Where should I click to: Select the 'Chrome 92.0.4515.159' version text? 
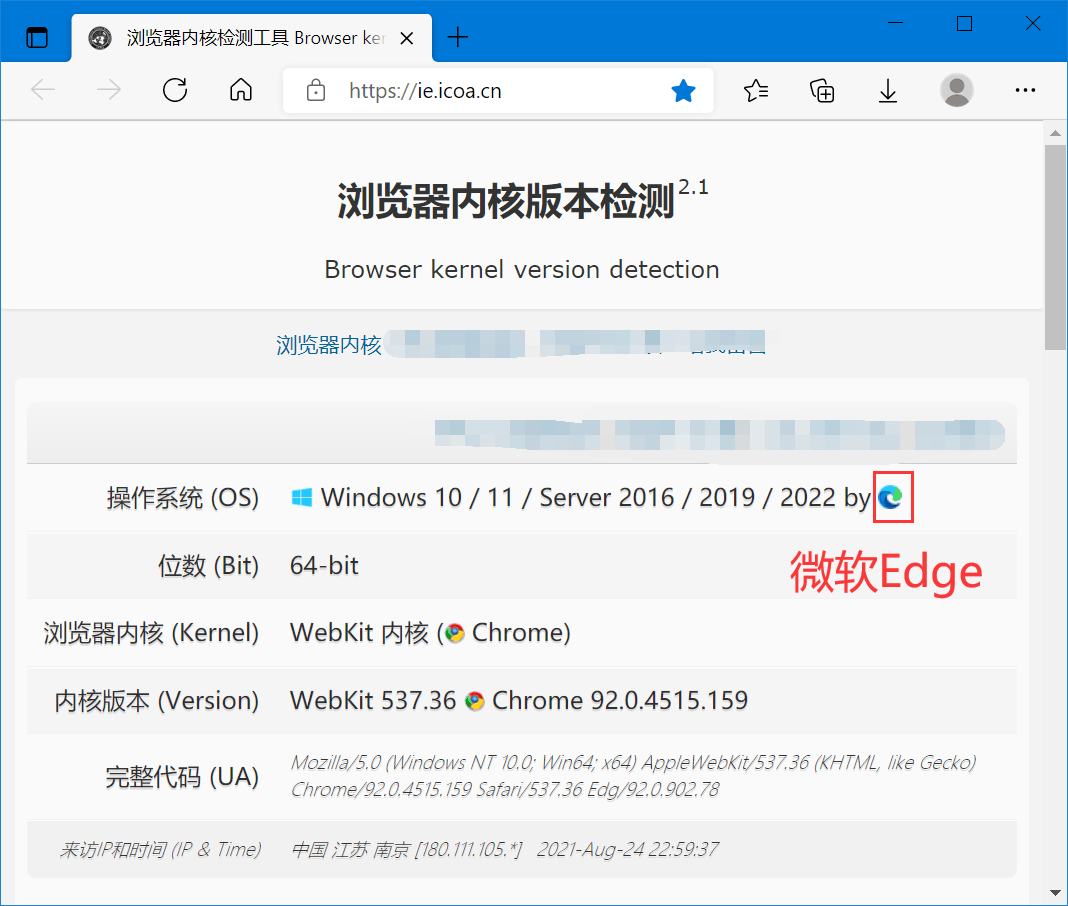pyautogui.click(x=620, y=700)
